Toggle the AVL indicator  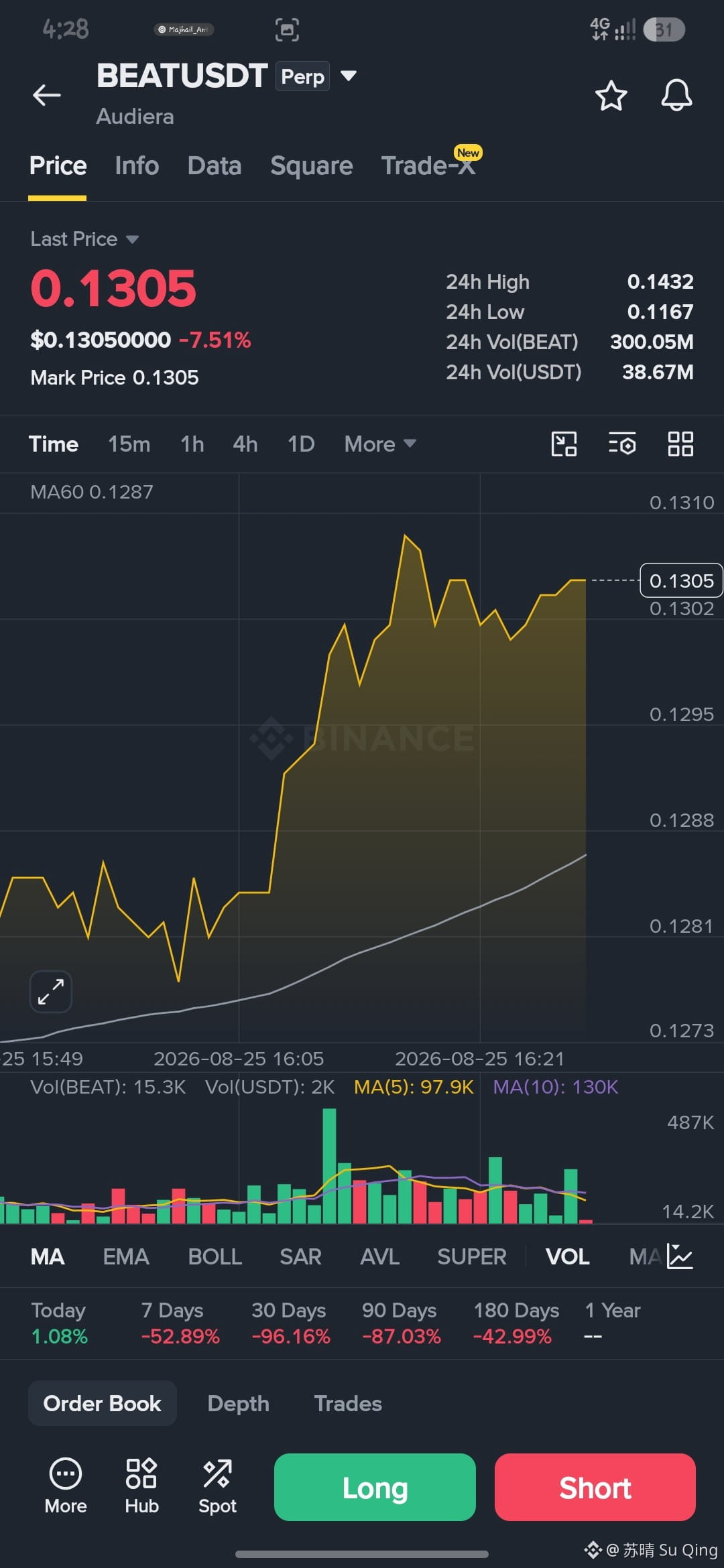[x=380, y=1256]
